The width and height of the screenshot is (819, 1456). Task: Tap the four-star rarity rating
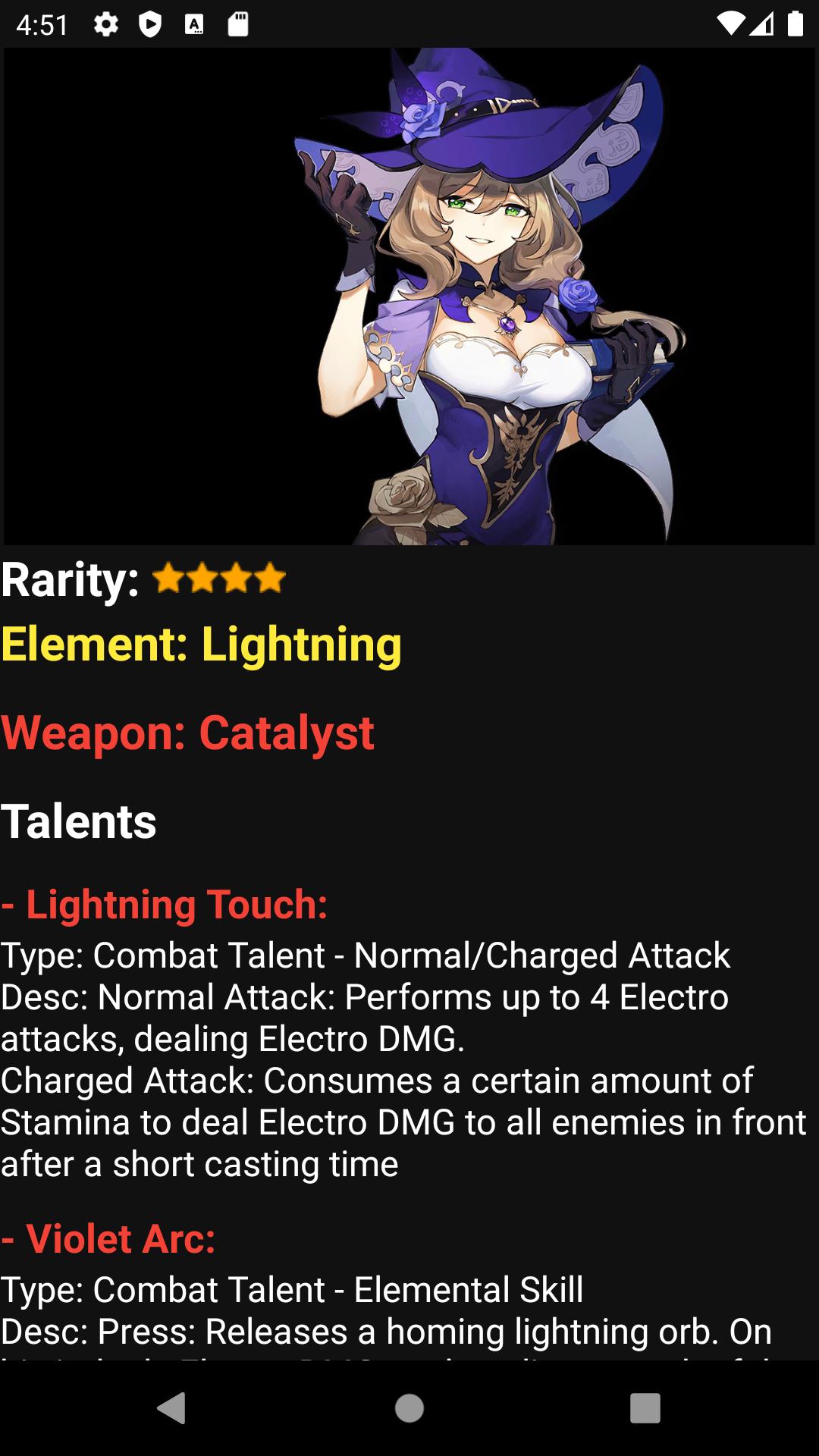219,579
